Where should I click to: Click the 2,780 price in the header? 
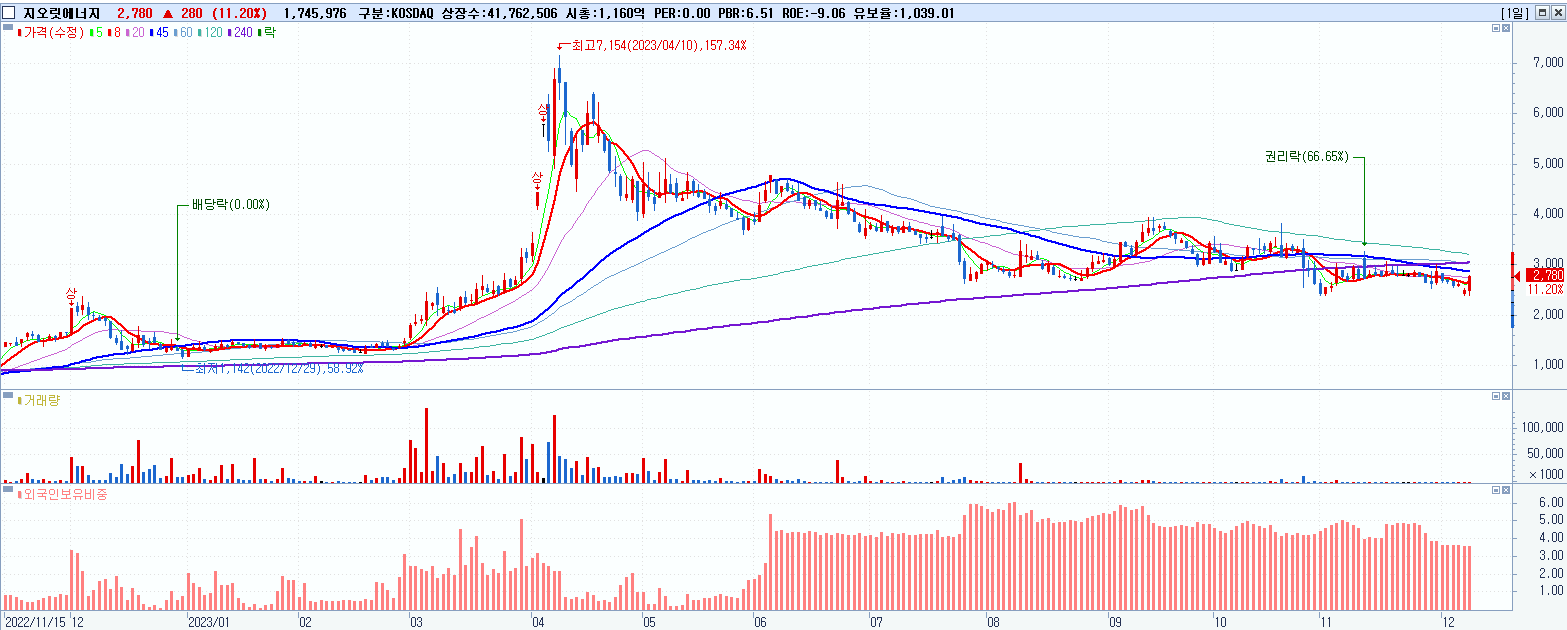coord(133,12)
